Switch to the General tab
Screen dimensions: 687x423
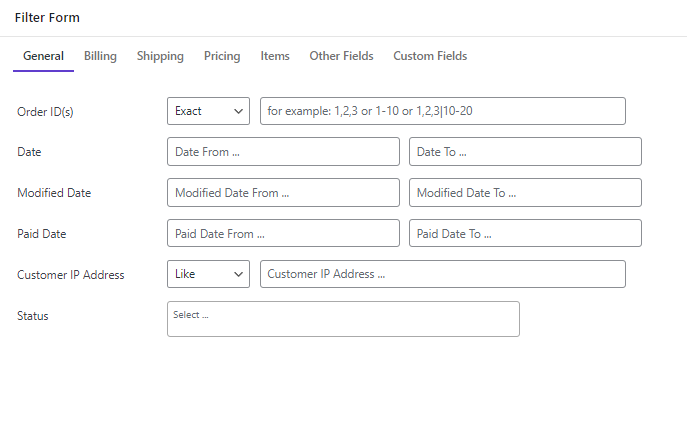pyautogui.click(x=43, y=57)
